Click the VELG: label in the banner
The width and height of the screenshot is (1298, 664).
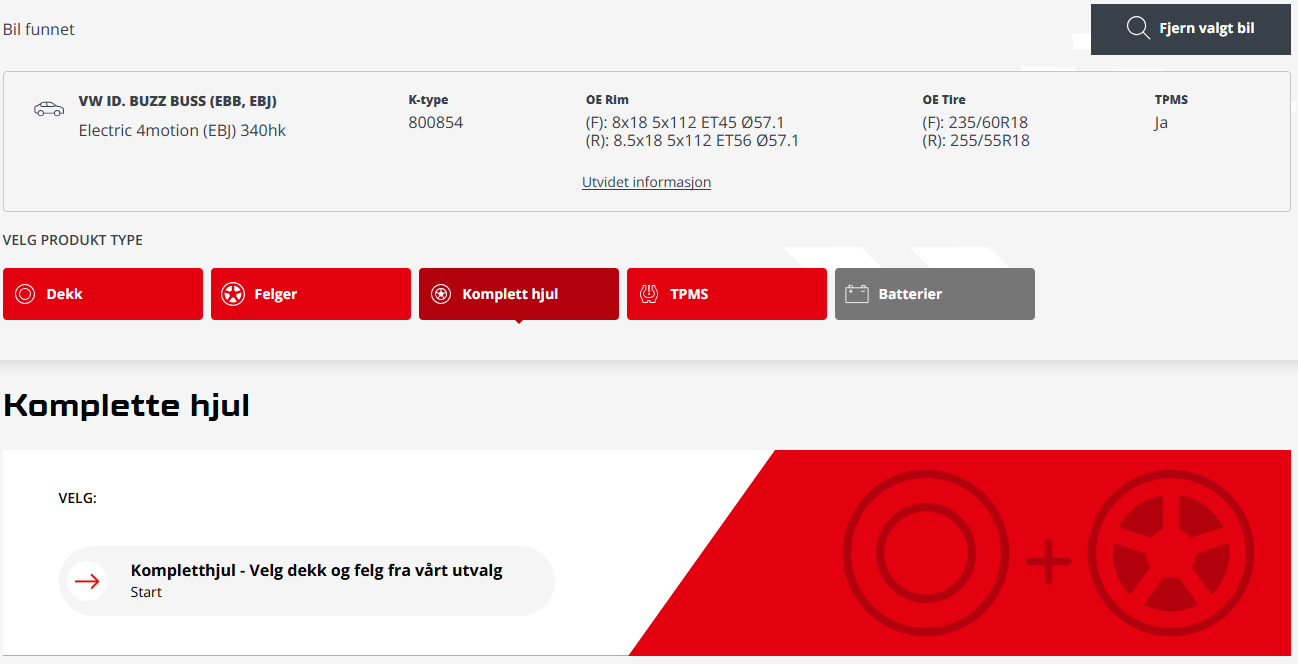coord(78,498)
